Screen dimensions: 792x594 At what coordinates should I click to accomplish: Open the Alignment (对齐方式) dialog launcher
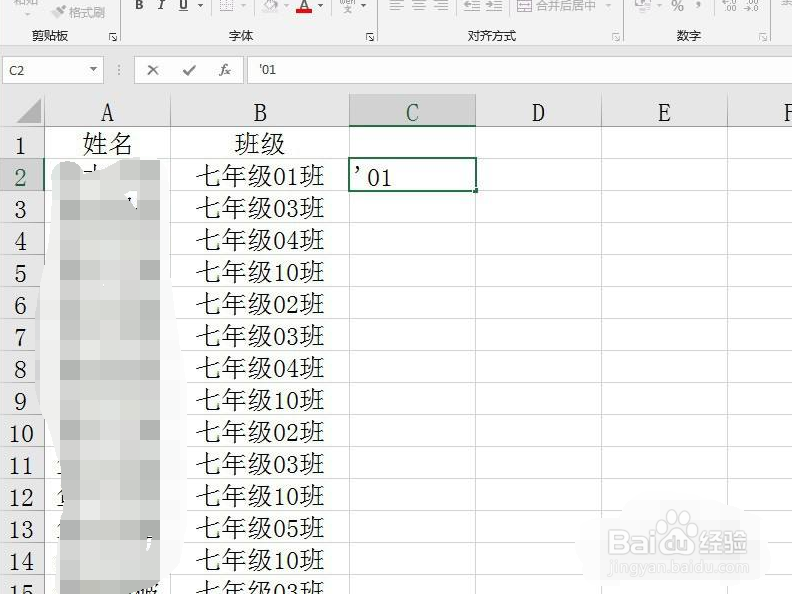coord(616,37)
